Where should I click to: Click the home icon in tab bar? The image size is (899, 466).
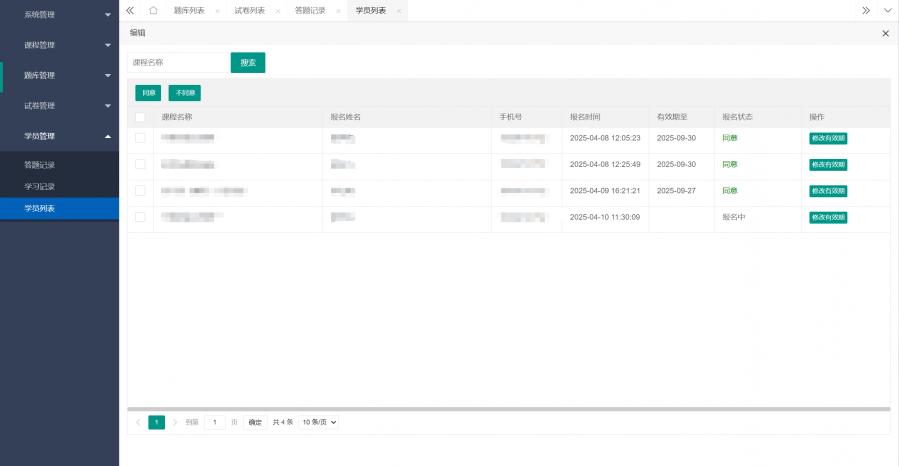click(x=153, y=10)
